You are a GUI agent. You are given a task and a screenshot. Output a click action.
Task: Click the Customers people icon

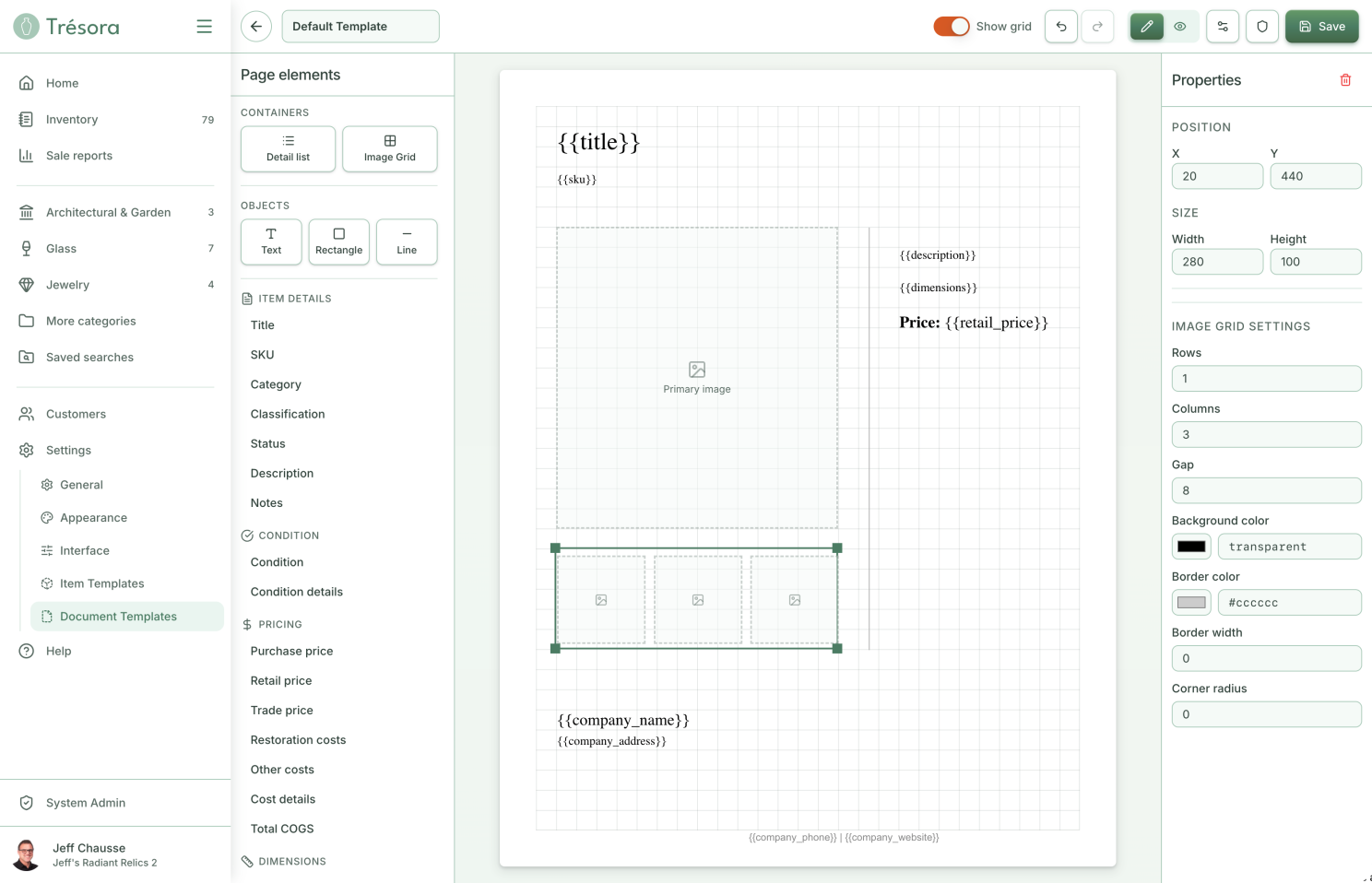[26, 414]
